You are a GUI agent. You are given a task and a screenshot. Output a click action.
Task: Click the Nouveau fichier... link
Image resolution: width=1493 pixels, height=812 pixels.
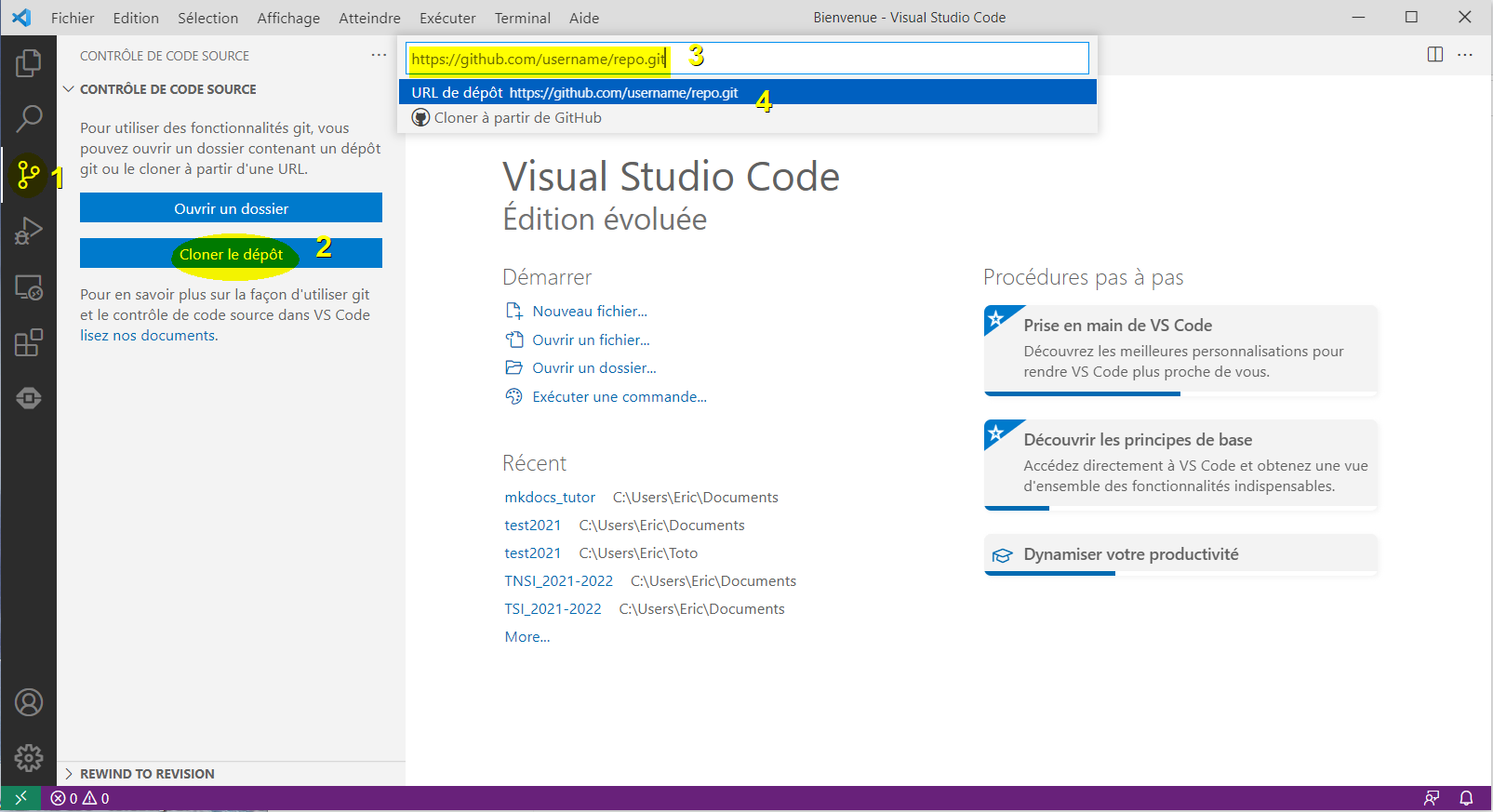click(x=590, y=312)
